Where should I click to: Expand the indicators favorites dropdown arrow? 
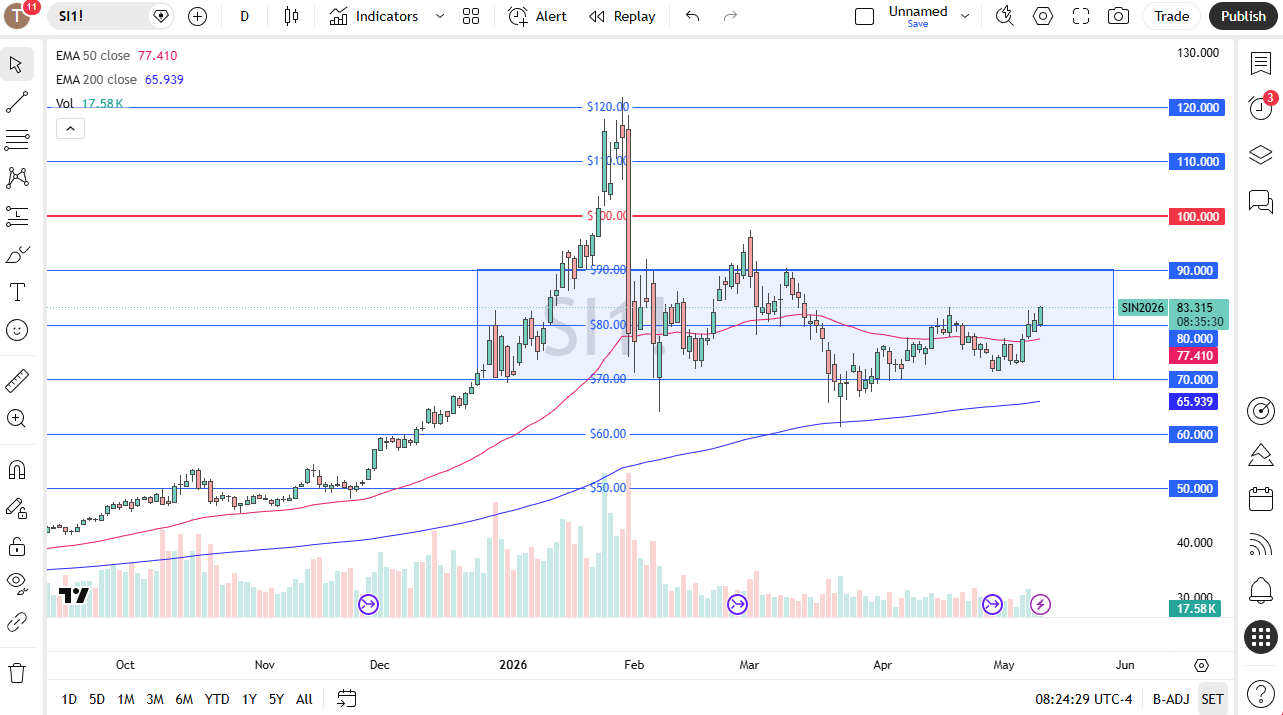tap(439, 16)
